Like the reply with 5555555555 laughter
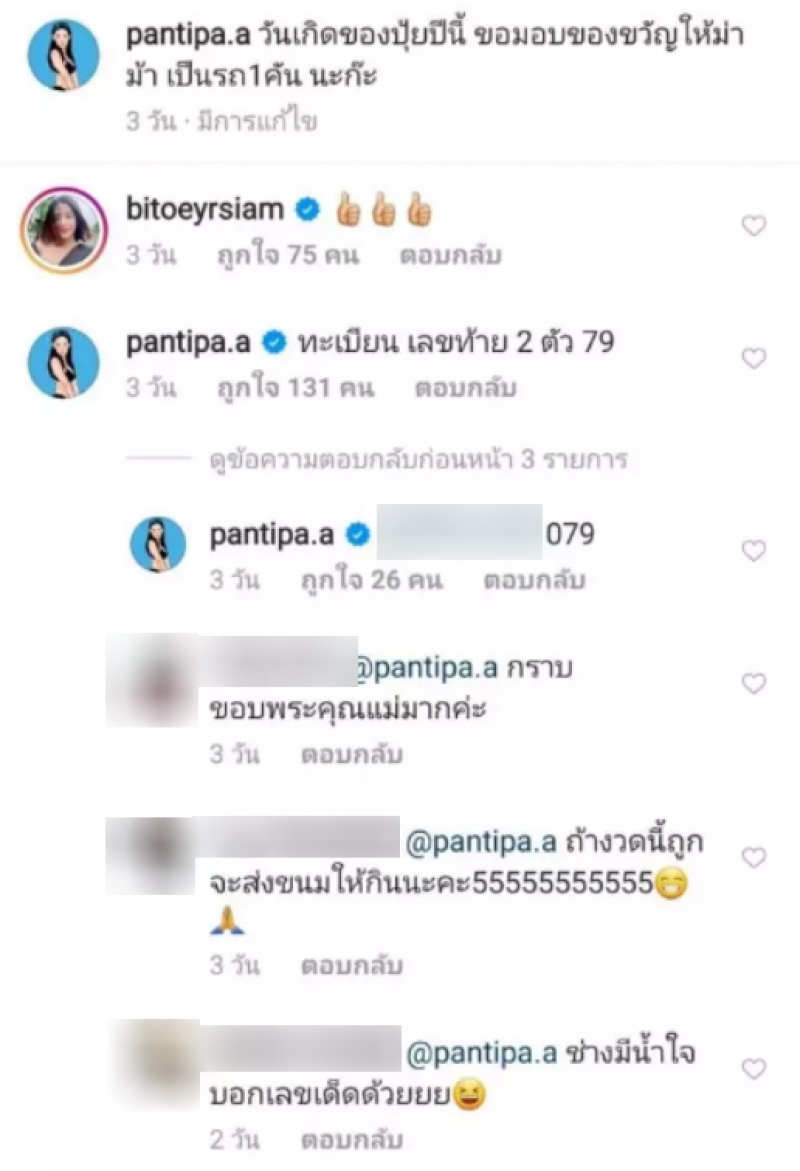 pyautogui.click(x=754, y=857)
